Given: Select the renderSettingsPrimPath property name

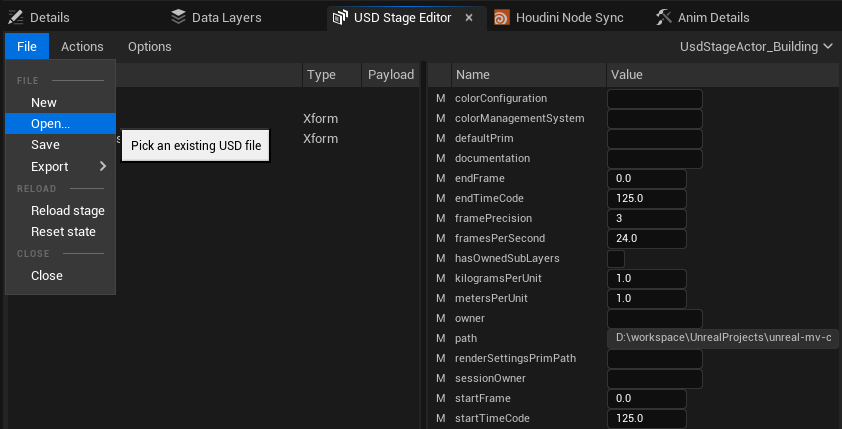Looking at the screenshot, I should pyautogui.click(x=516, y=358).
